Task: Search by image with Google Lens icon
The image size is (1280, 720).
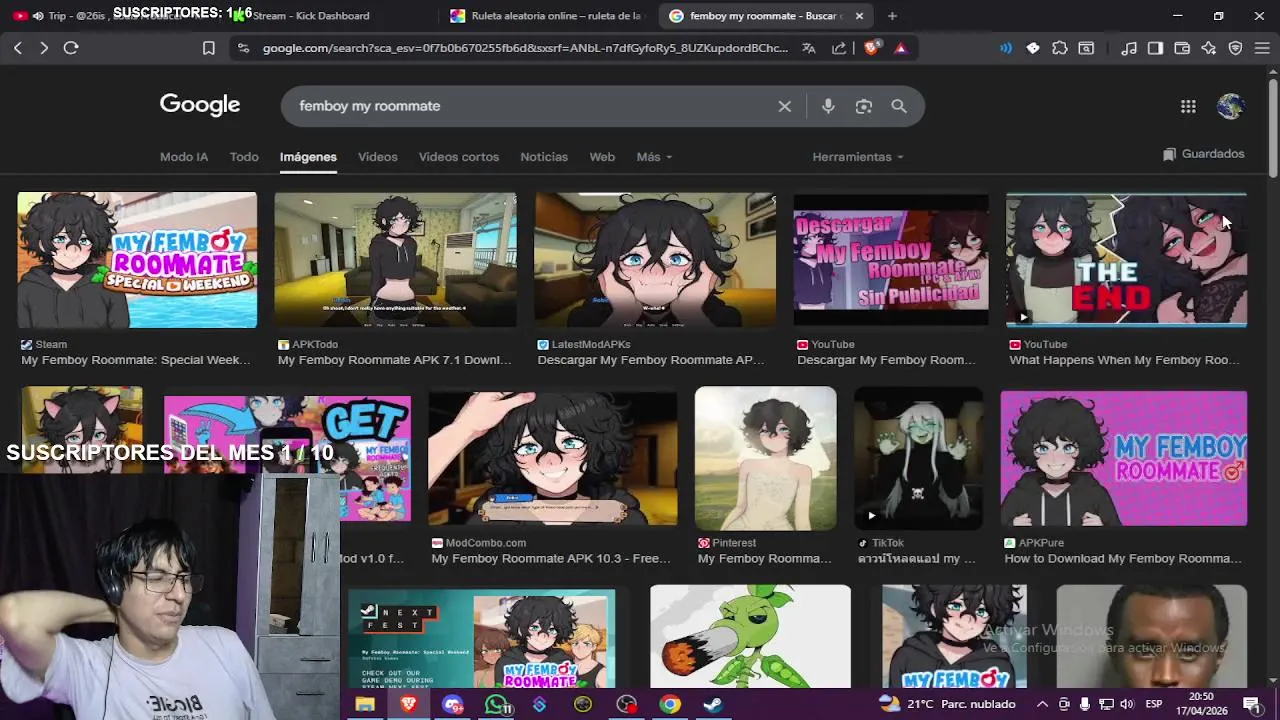Action: click(864, 106)
